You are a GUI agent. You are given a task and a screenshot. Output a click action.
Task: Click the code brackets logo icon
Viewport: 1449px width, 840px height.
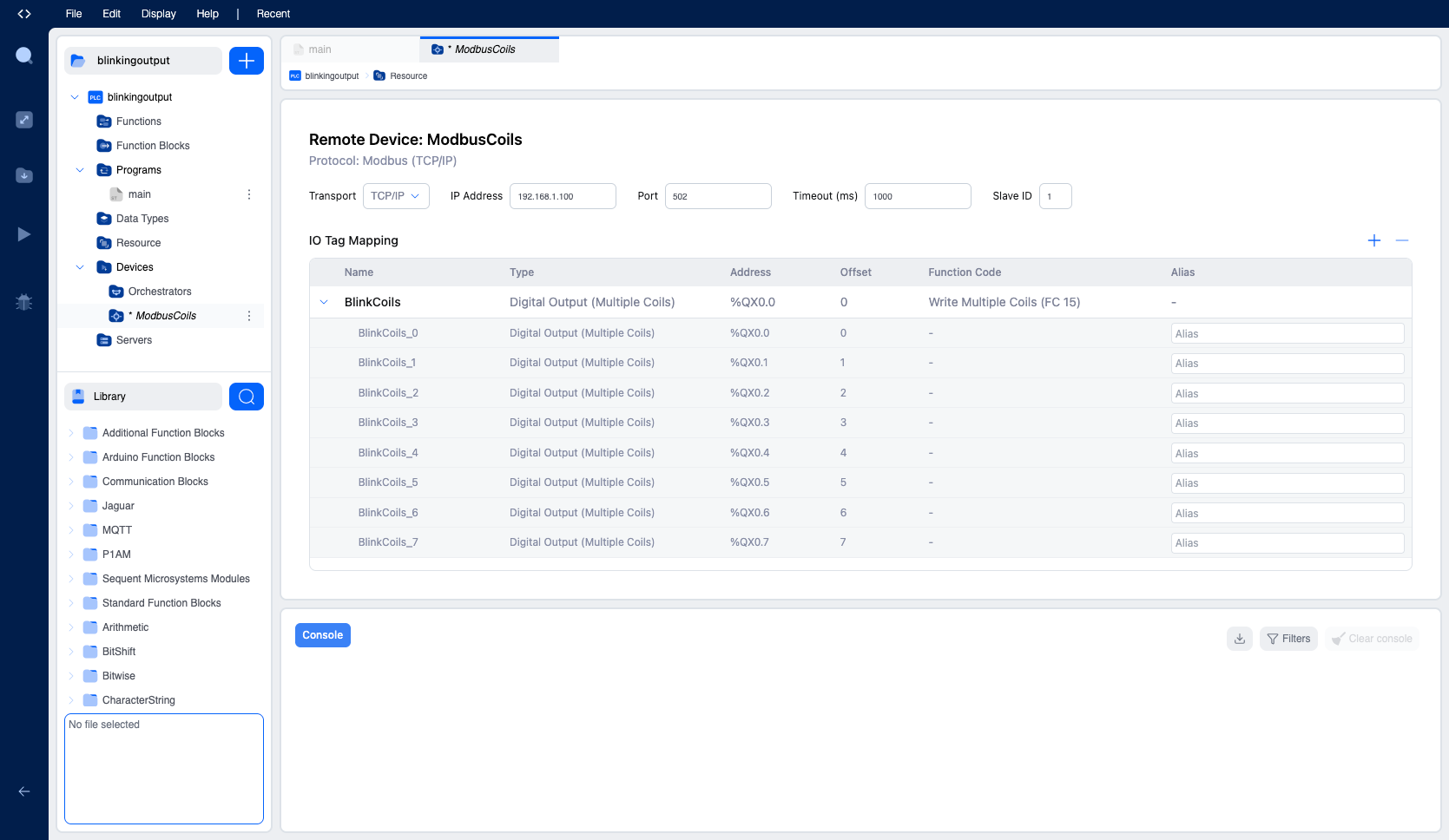tap(24, 14)
